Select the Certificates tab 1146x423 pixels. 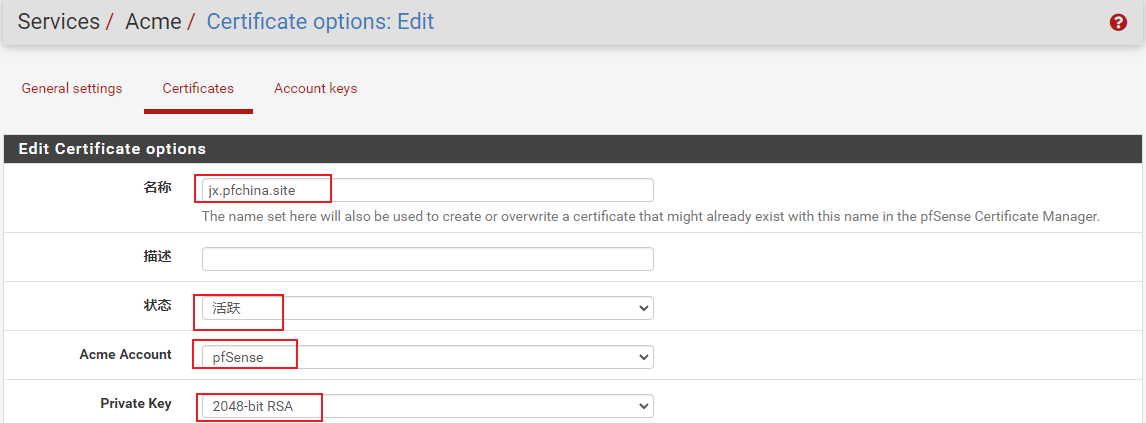pyautogui.click(x=198, y=88)
